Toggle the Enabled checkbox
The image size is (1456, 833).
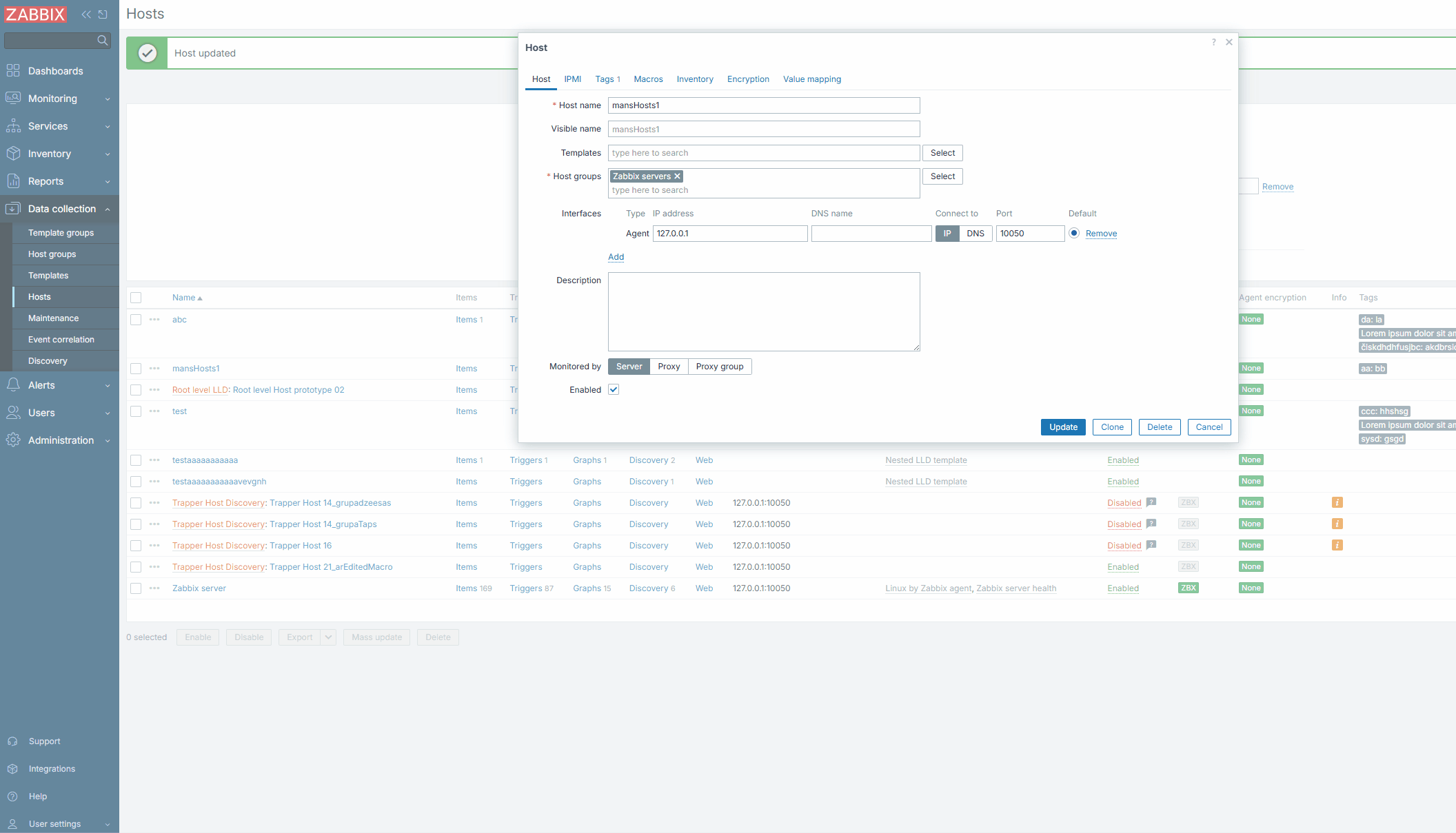[614, 390]
